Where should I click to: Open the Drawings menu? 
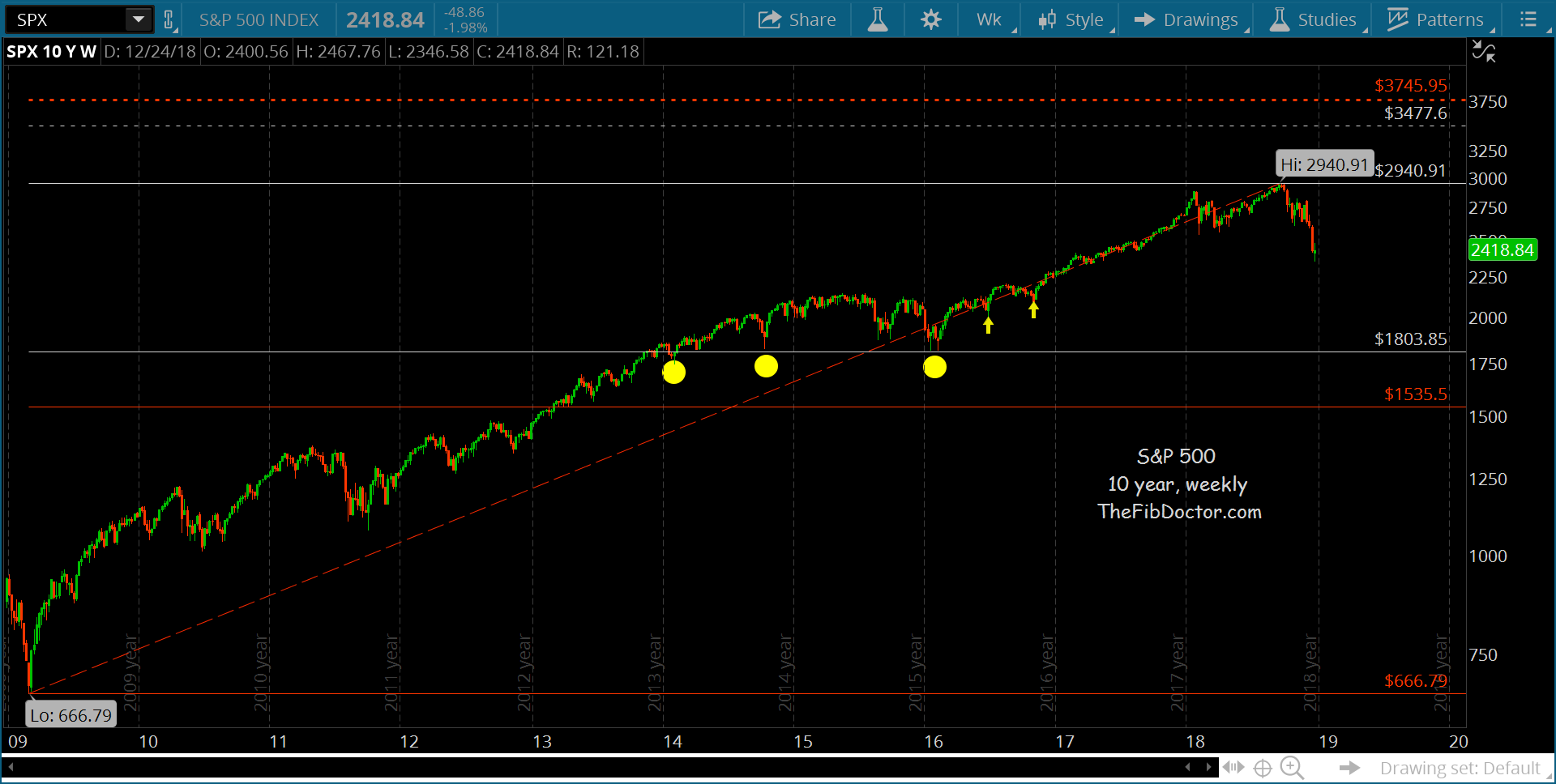coord(1190,19)
